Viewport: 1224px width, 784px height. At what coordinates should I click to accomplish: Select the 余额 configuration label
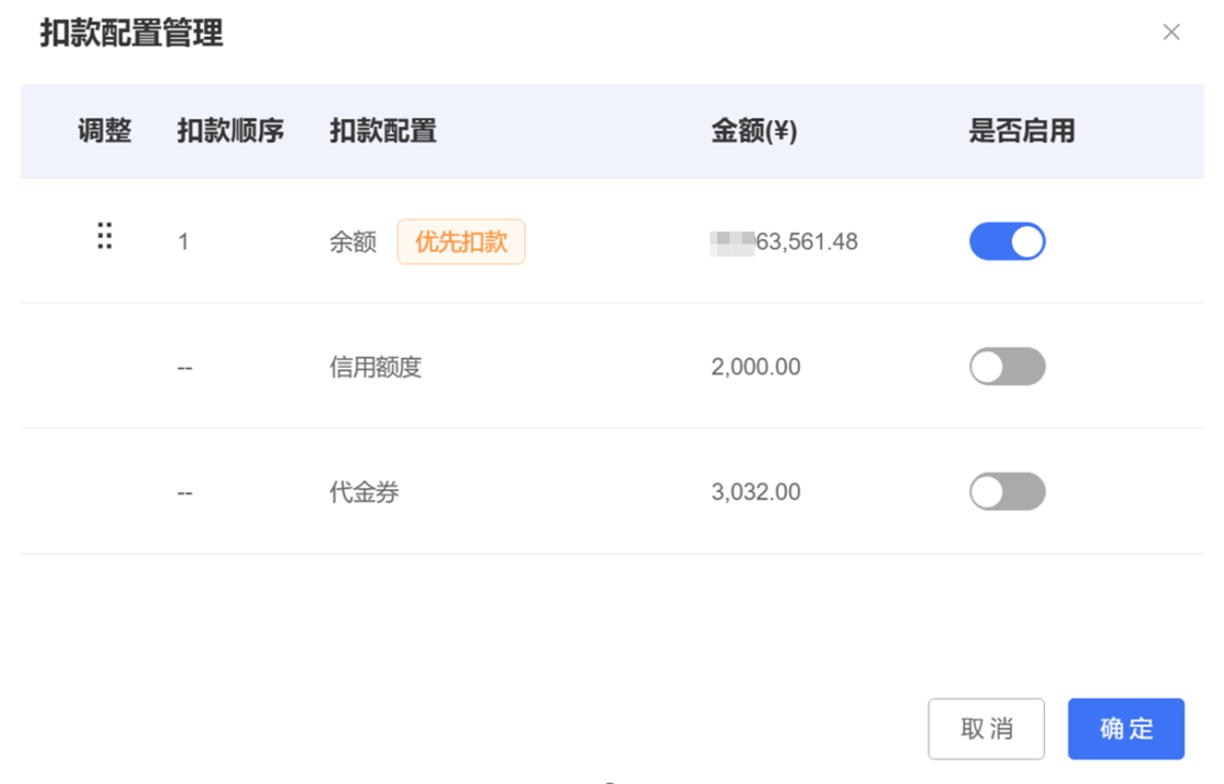point(353,242)
